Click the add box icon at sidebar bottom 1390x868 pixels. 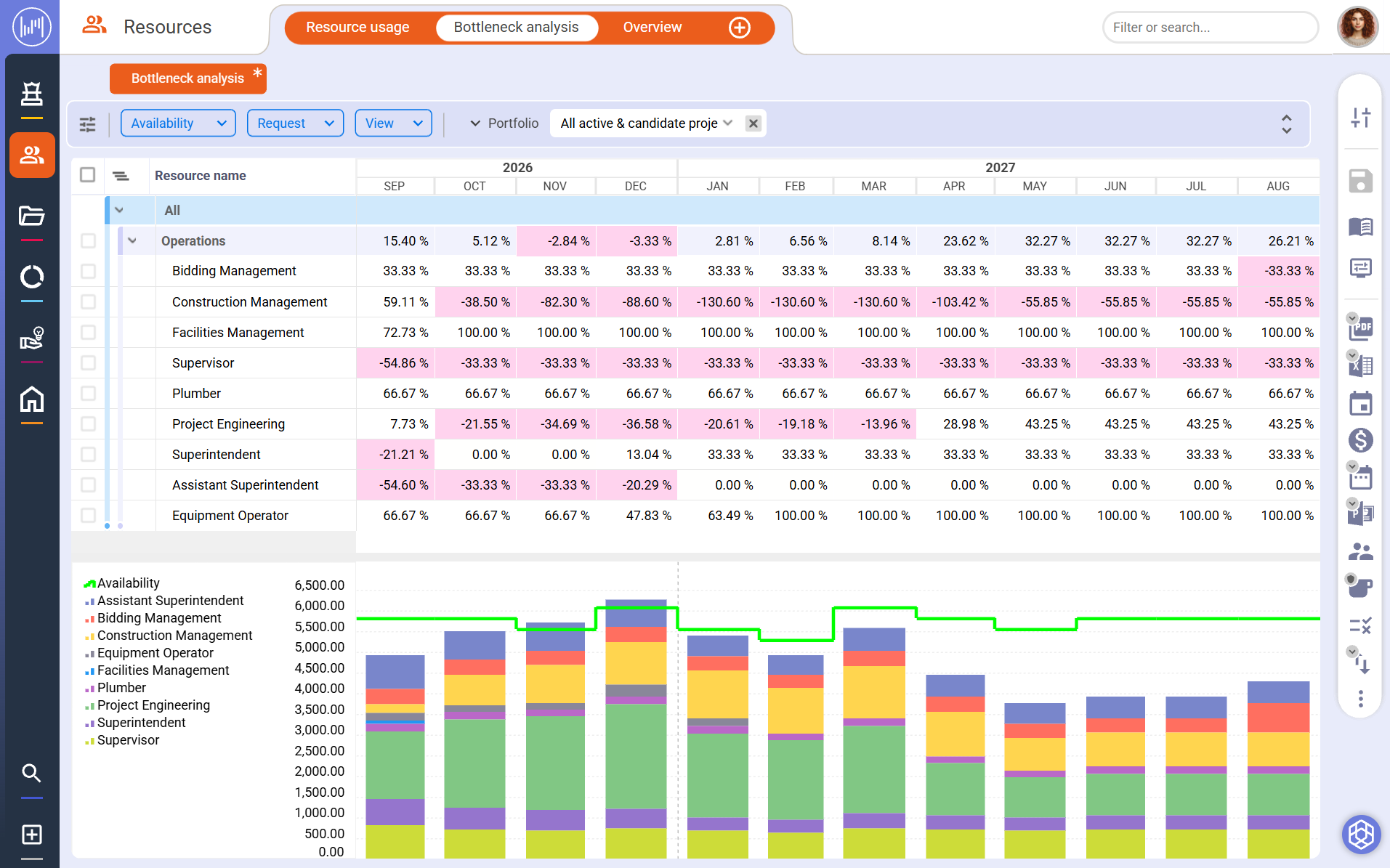click(31, 835)
